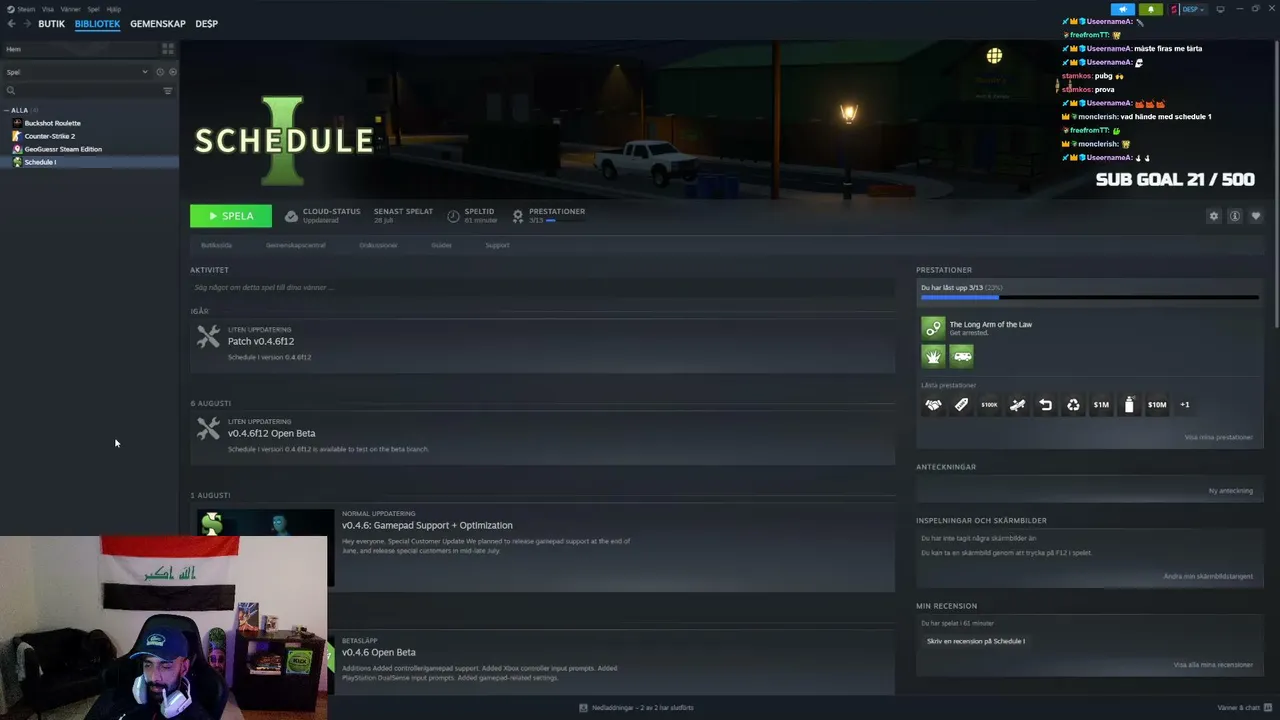Go back with the left arrow

point(12,24)
